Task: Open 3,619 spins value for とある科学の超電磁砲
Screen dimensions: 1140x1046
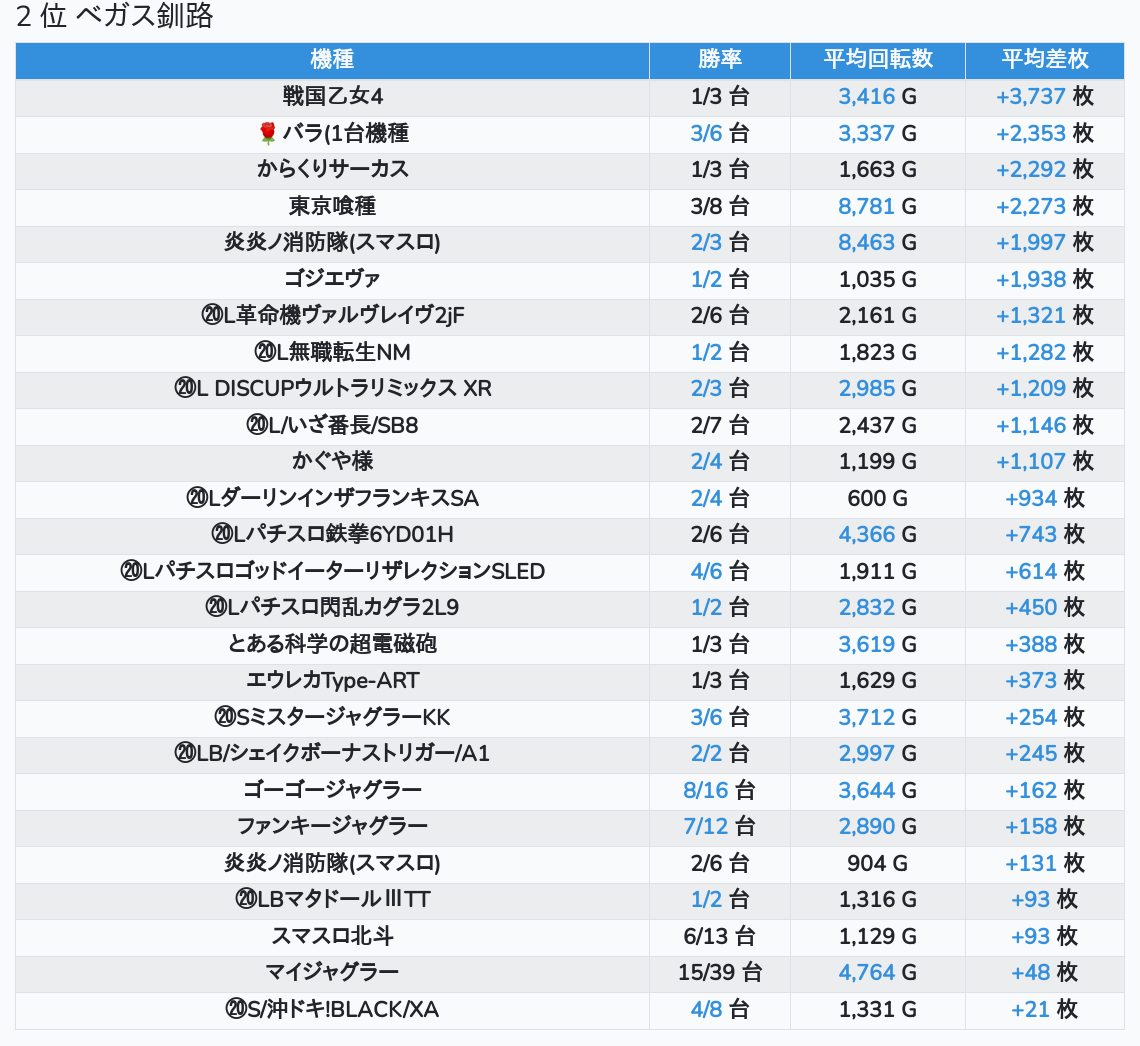Action: pos(866,644)
